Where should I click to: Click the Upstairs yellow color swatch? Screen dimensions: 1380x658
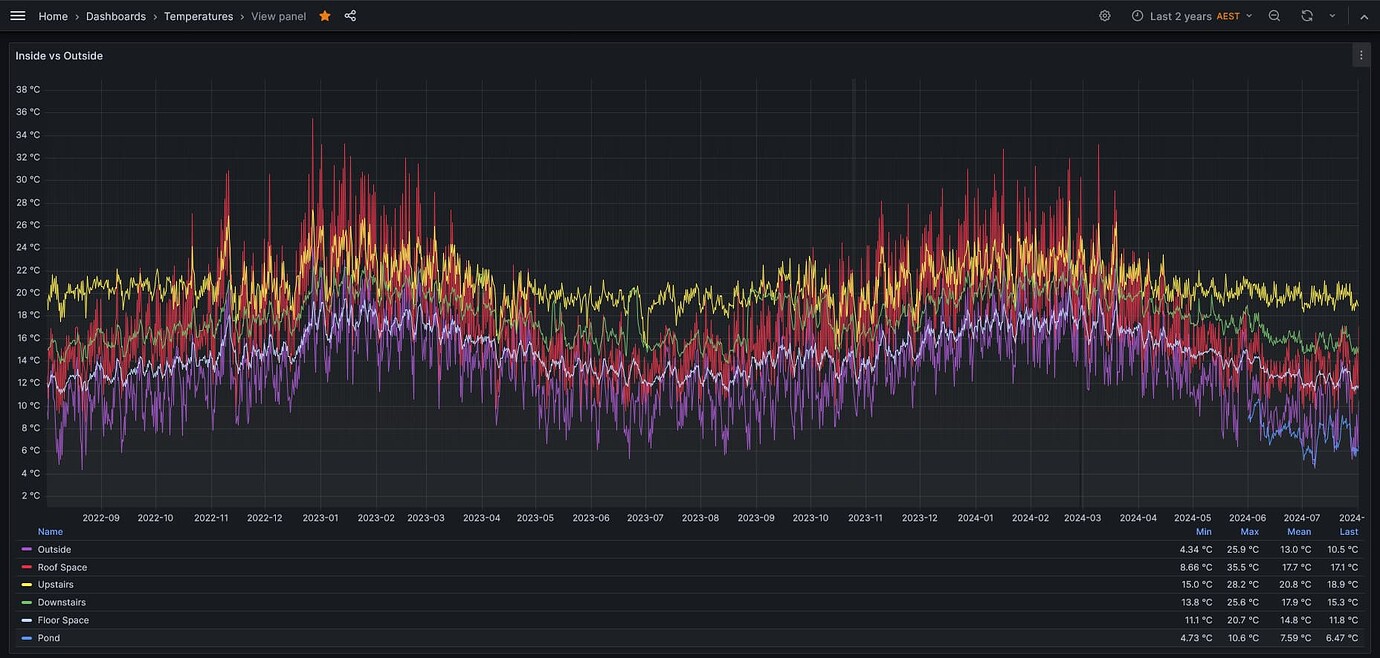(24, 584)
